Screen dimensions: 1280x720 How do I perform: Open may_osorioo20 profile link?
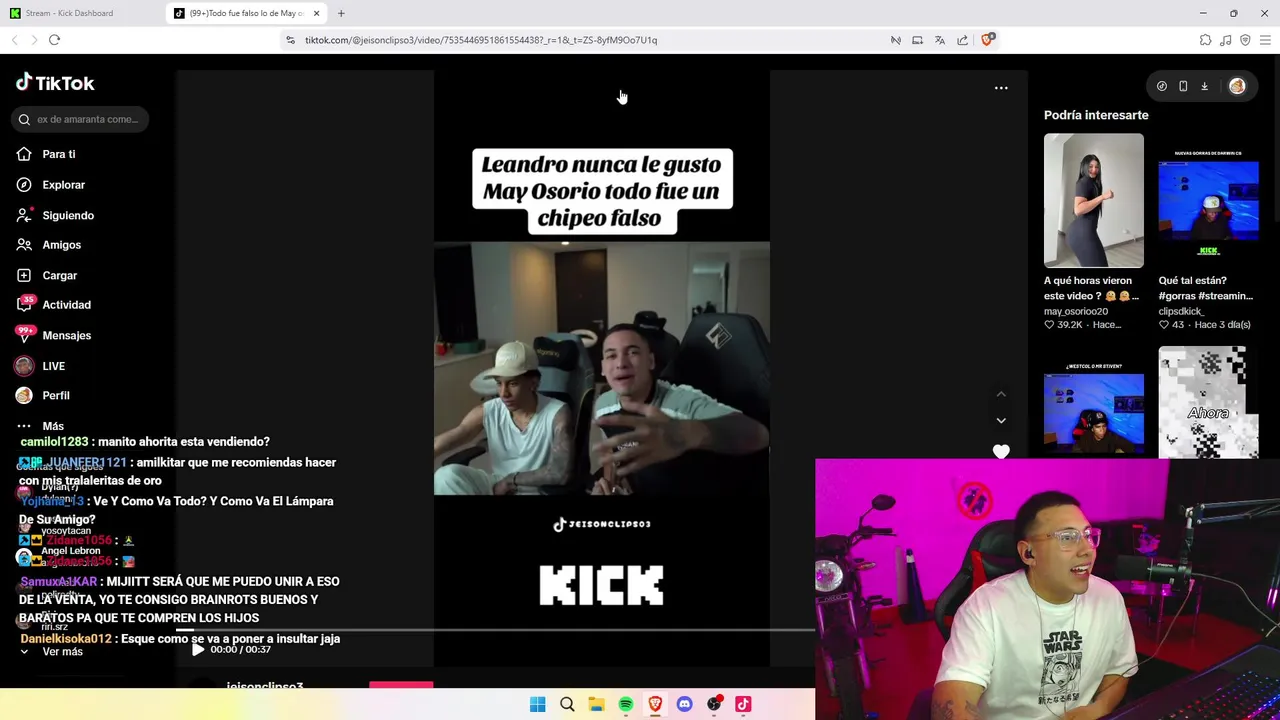click(x=1076, y=311)
